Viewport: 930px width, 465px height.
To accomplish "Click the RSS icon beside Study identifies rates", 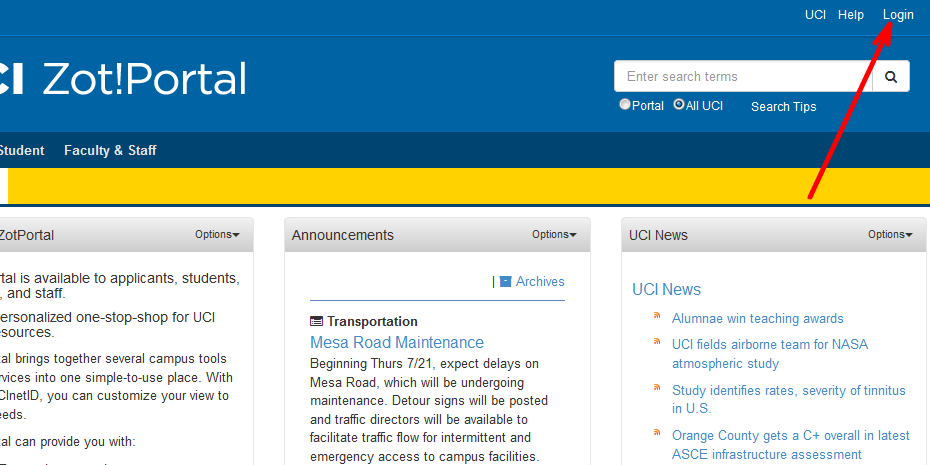I will tap(657, 387).
